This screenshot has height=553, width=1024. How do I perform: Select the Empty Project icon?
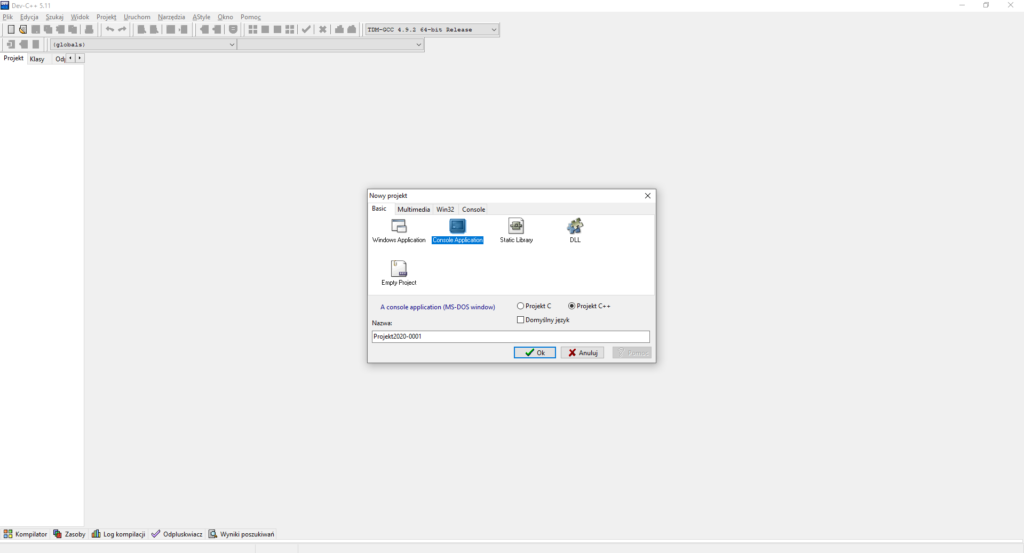[x=398, y=269]
